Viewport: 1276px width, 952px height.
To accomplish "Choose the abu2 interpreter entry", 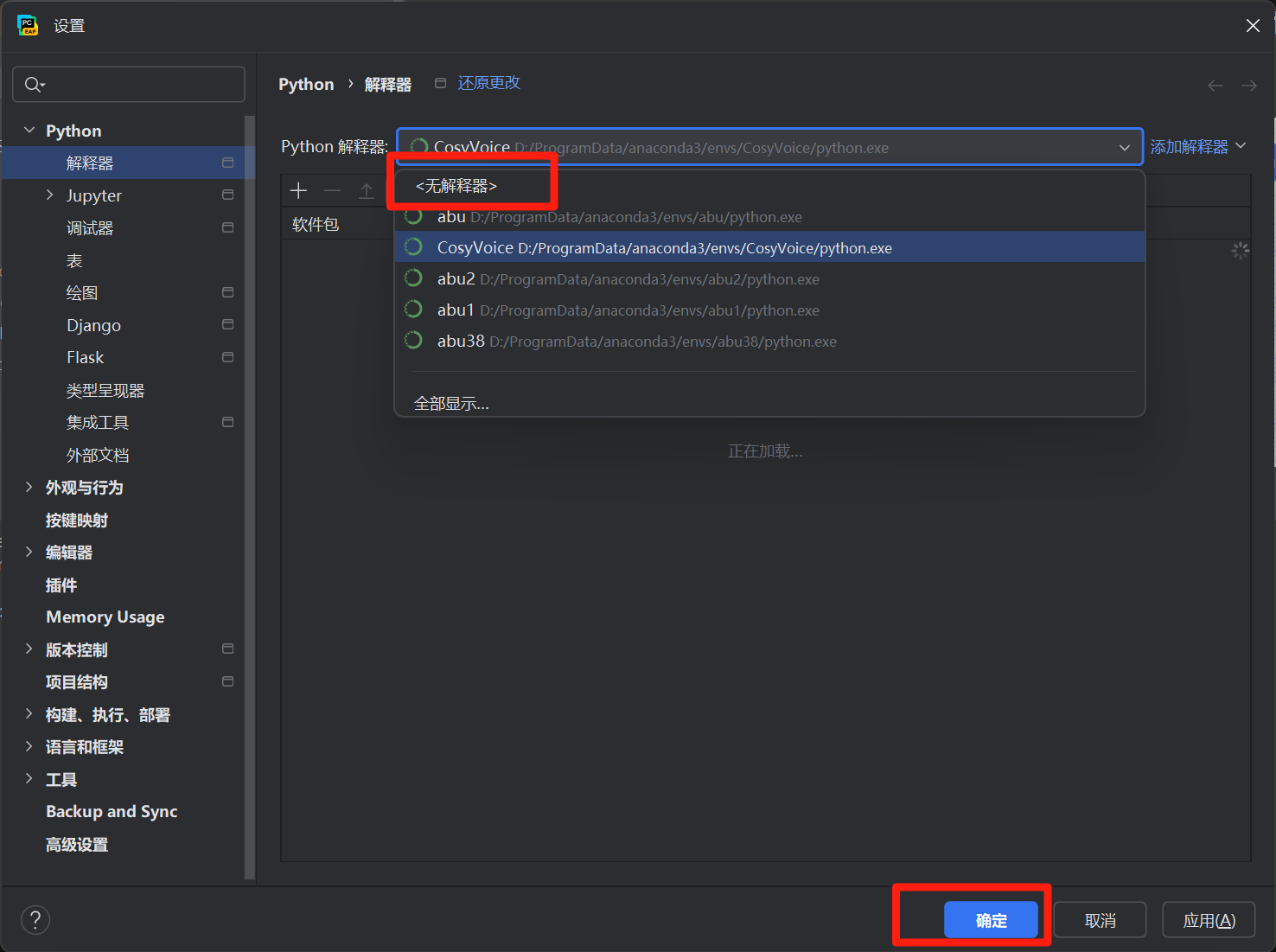I will (x=769, y=278).
